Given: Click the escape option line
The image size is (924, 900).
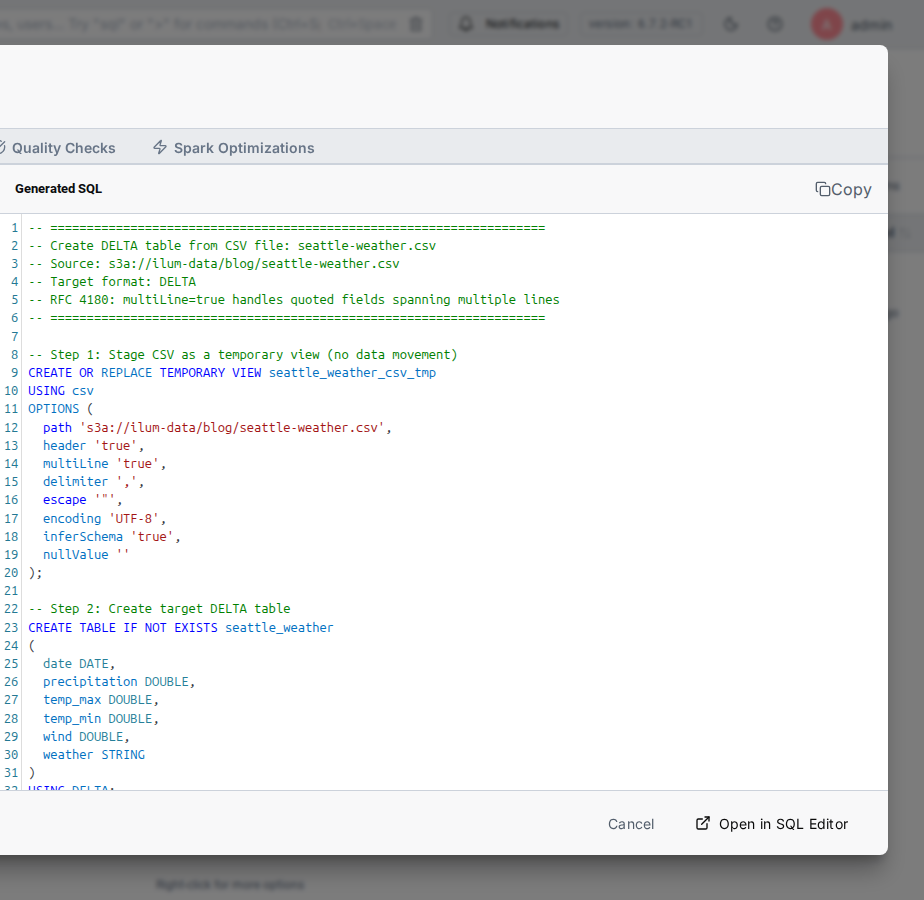Looking at the screenshot, I should (82, 500).
